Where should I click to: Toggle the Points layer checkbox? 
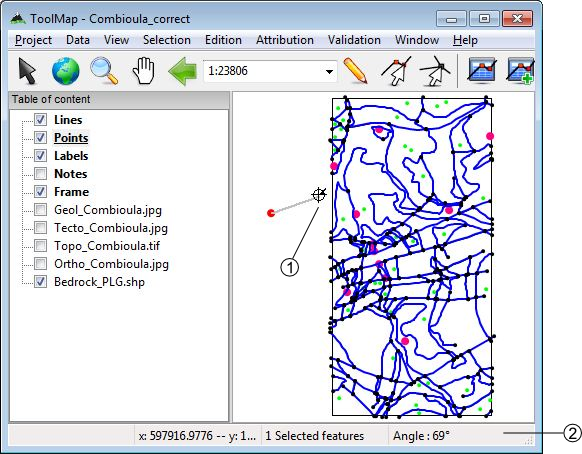point(40,137)
